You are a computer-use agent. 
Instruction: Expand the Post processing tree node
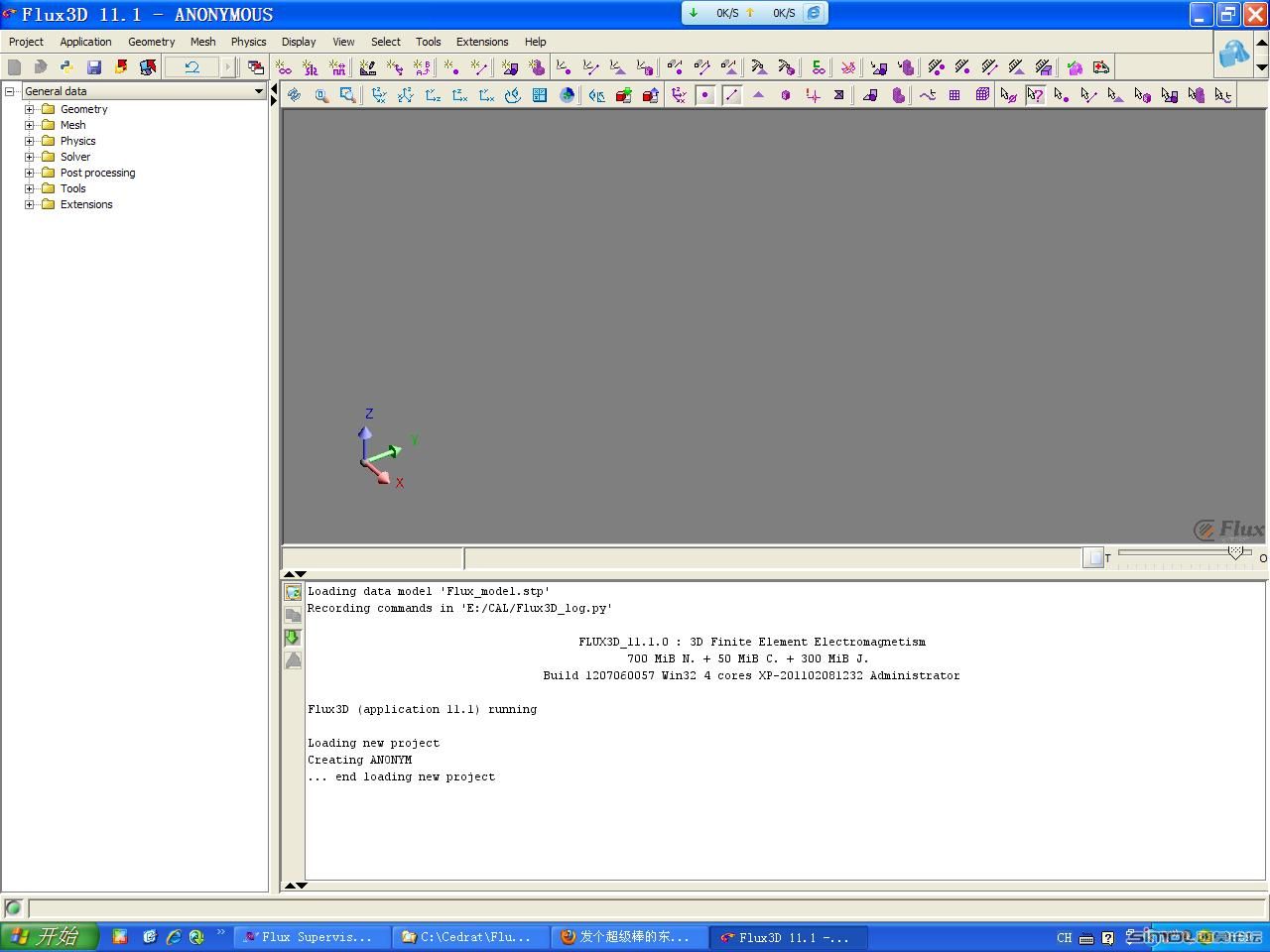click(x=30, y=173)
